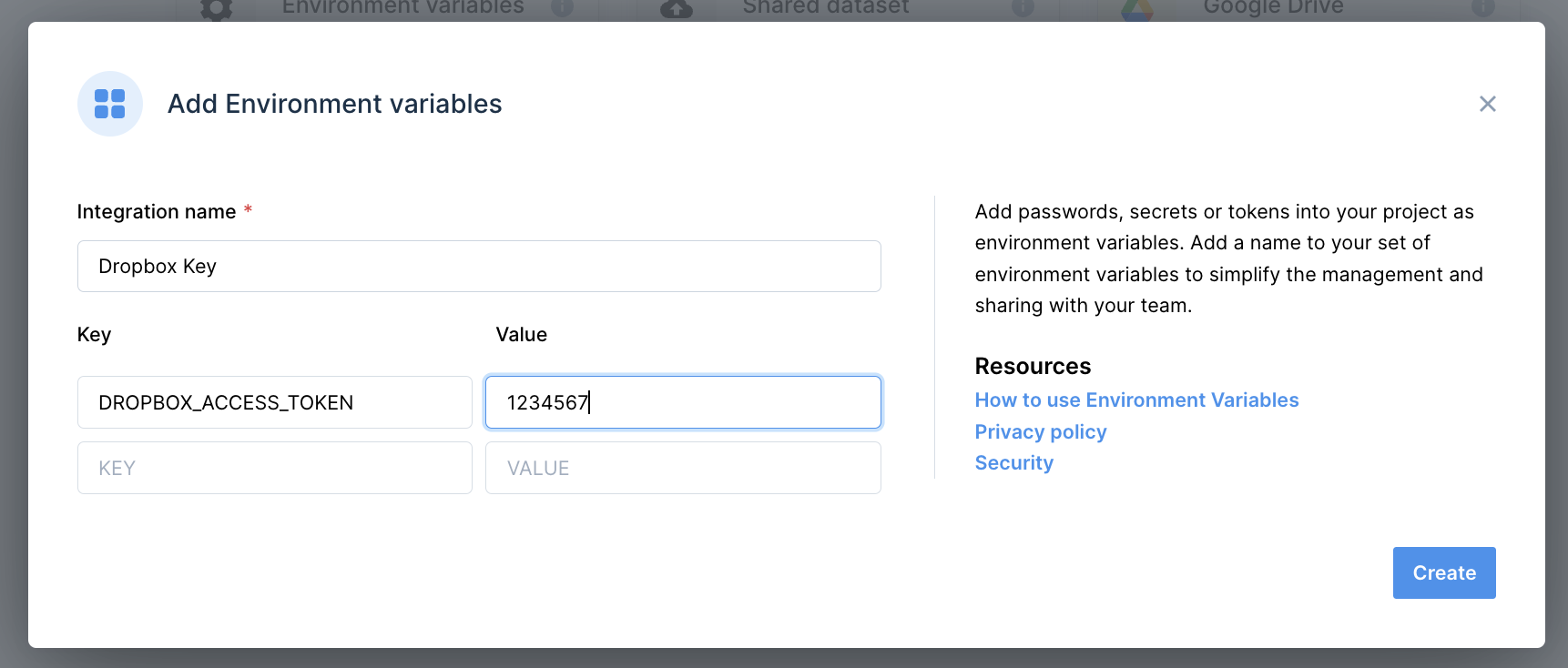
Task: Open the Privacy policy link
Action: [1041, 432]
